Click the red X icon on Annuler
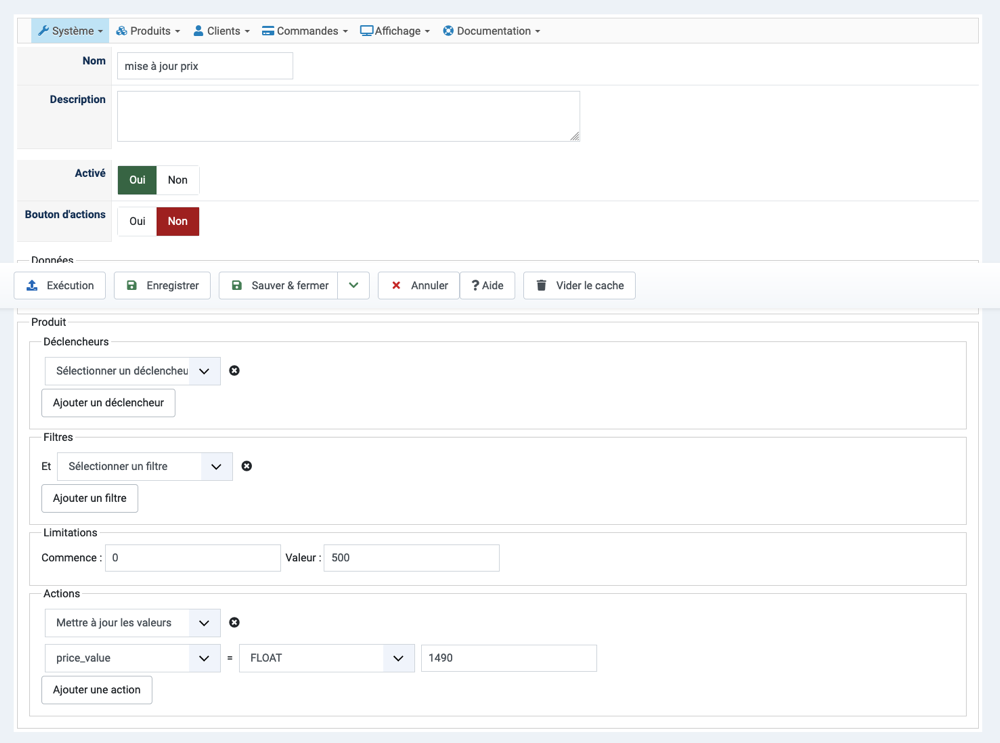1000x743 pixels. (x=396, y=285)
